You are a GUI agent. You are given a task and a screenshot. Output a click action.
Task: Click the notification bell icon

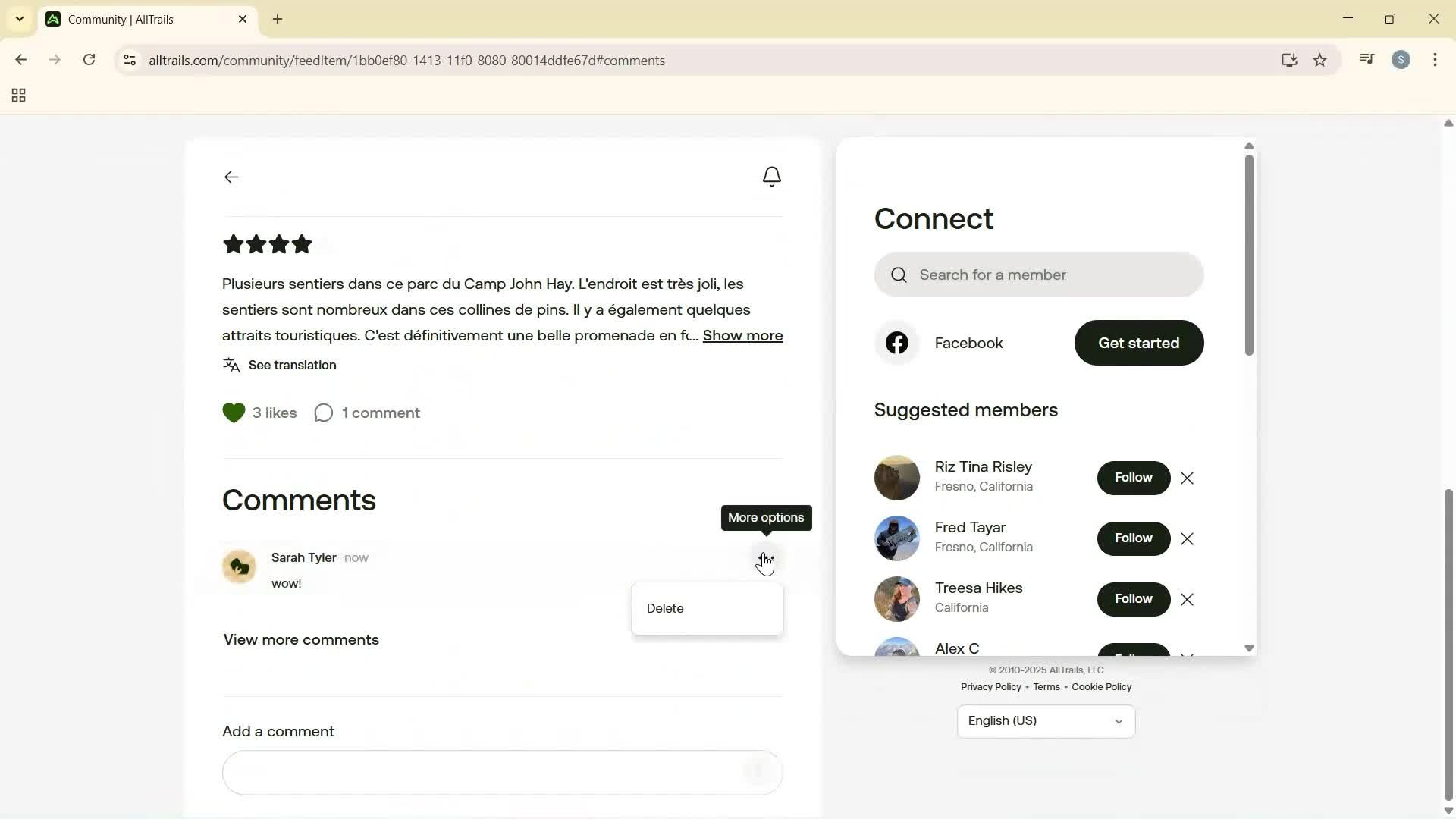pyautogui.click(x=771, y=177)
